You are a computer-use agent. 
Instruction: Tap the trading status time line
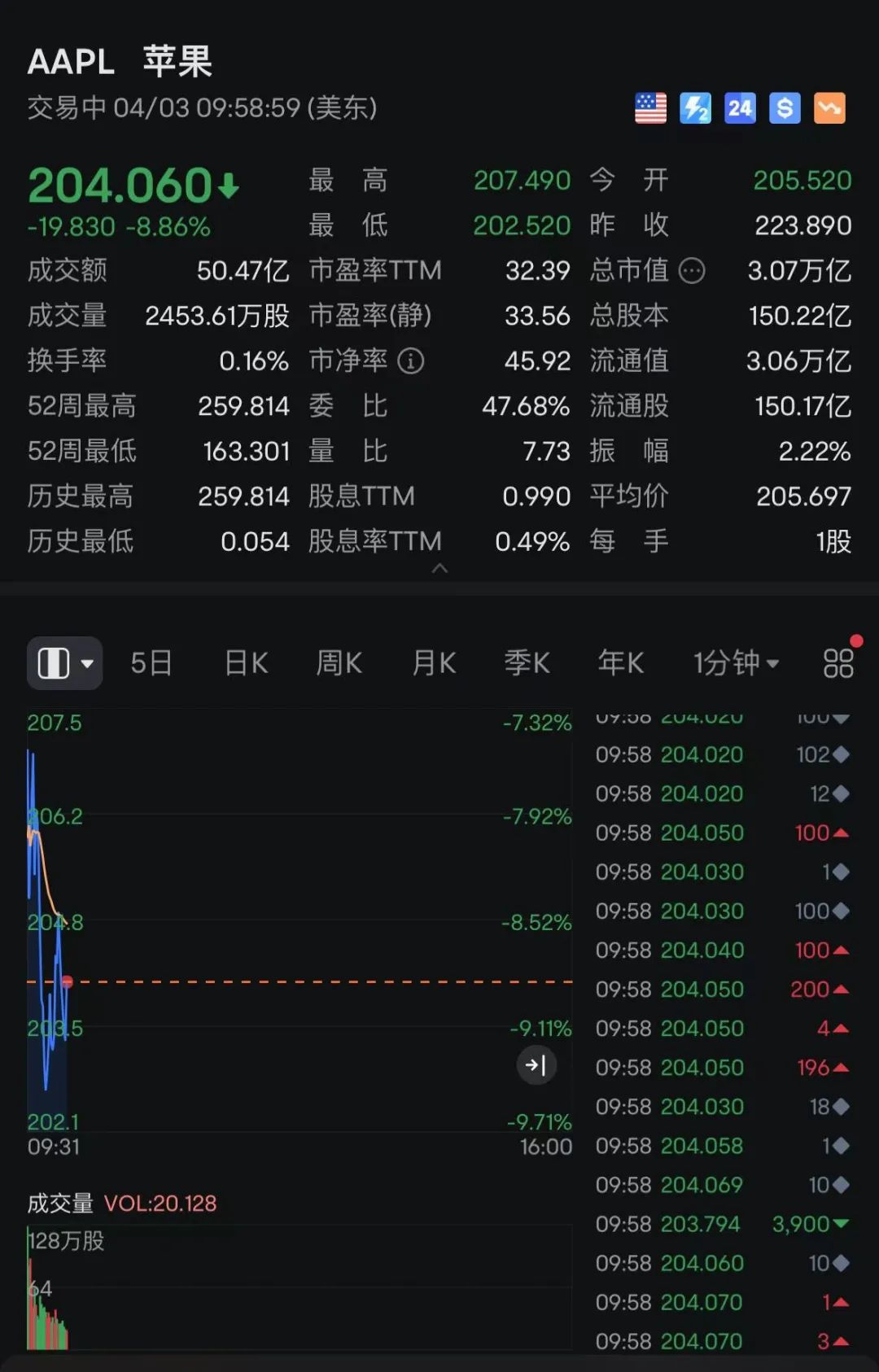click(202, 107)
